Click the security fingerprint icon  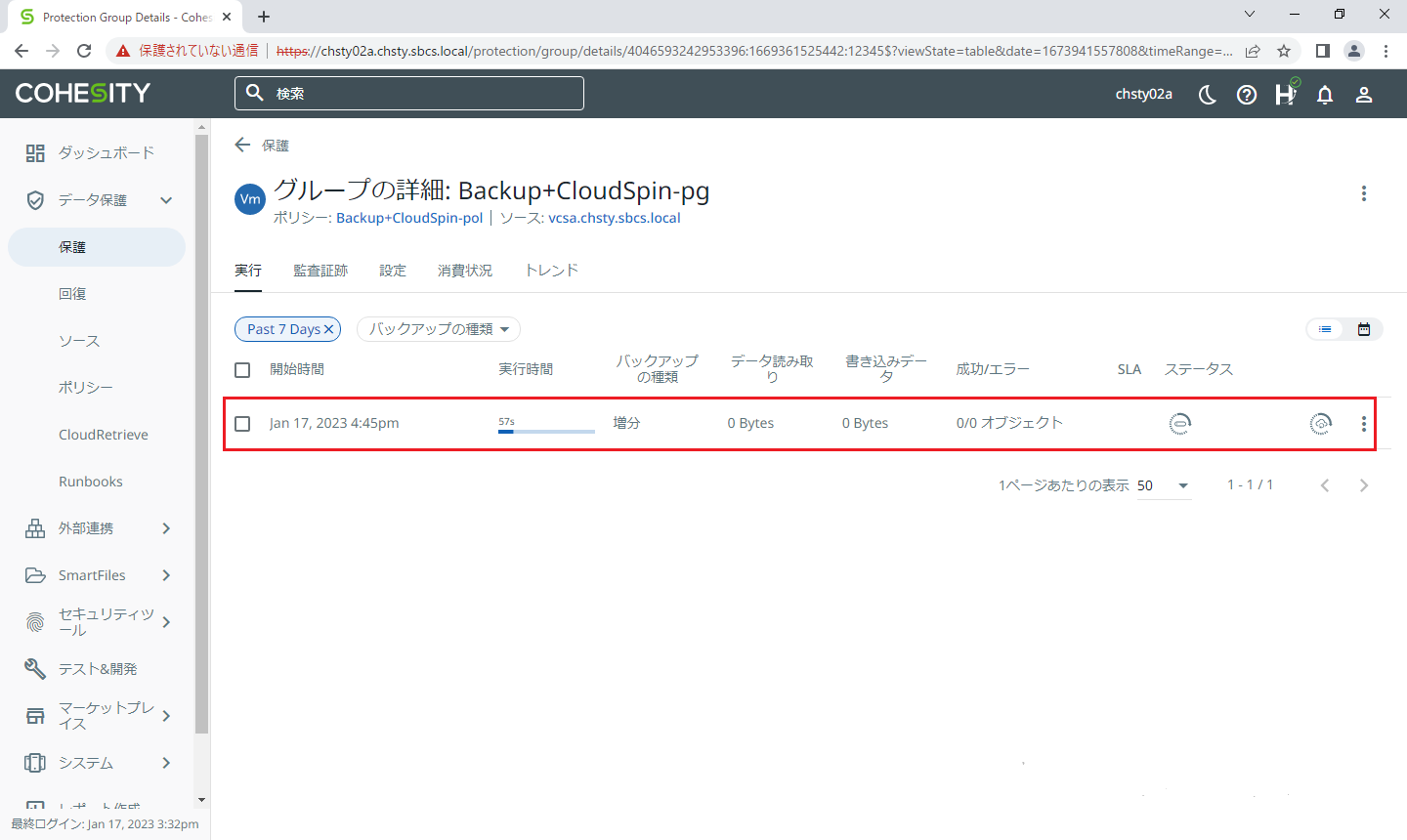pyautogui.click(x=35, y=622)
